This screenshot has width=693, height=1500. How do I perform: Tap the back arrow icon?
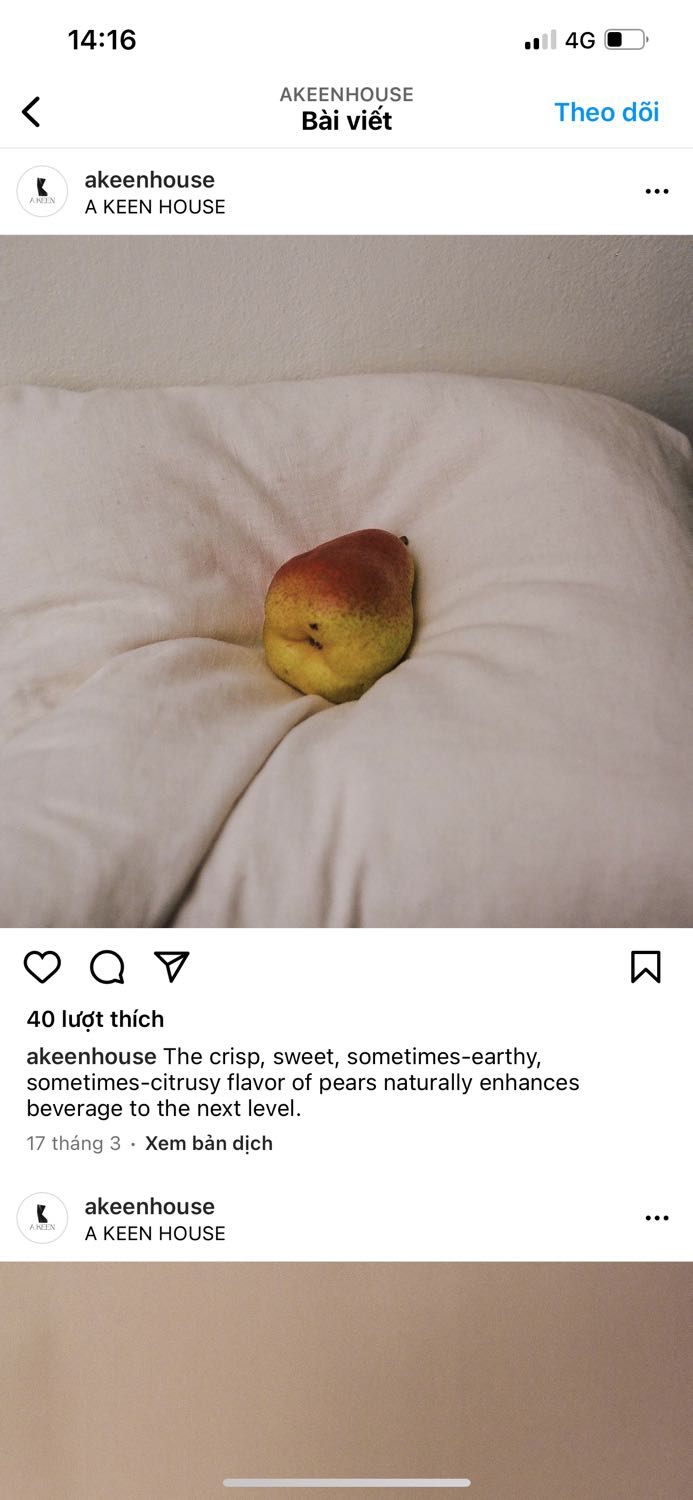(x=31, y=112)
